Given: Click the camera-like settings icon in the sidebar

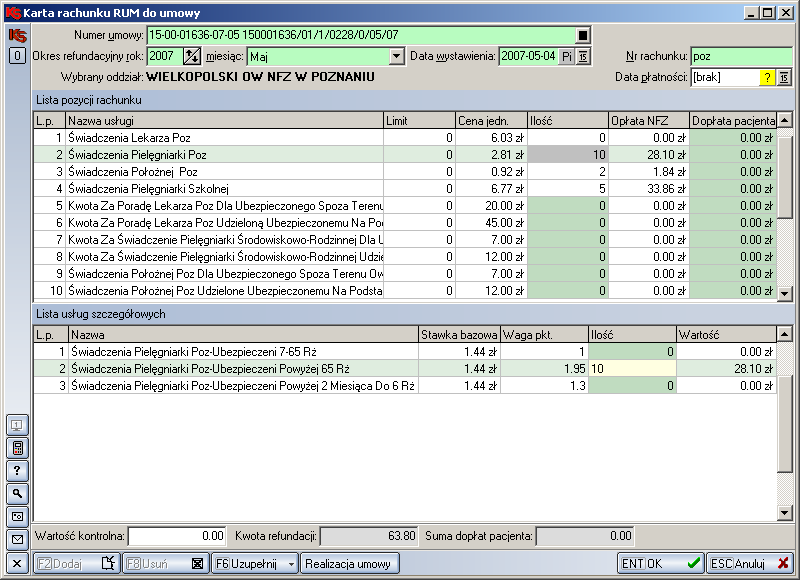Looking at the screenshot, I should [17, 516].
